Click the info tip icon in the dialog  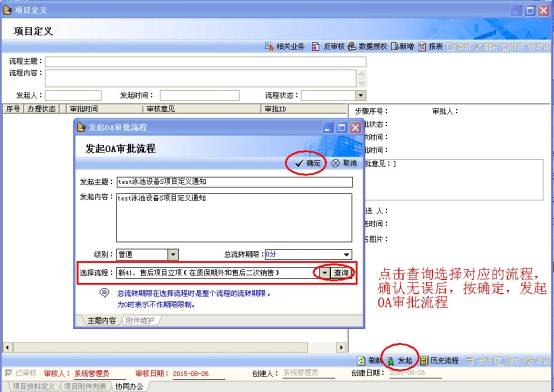[104, 293]
